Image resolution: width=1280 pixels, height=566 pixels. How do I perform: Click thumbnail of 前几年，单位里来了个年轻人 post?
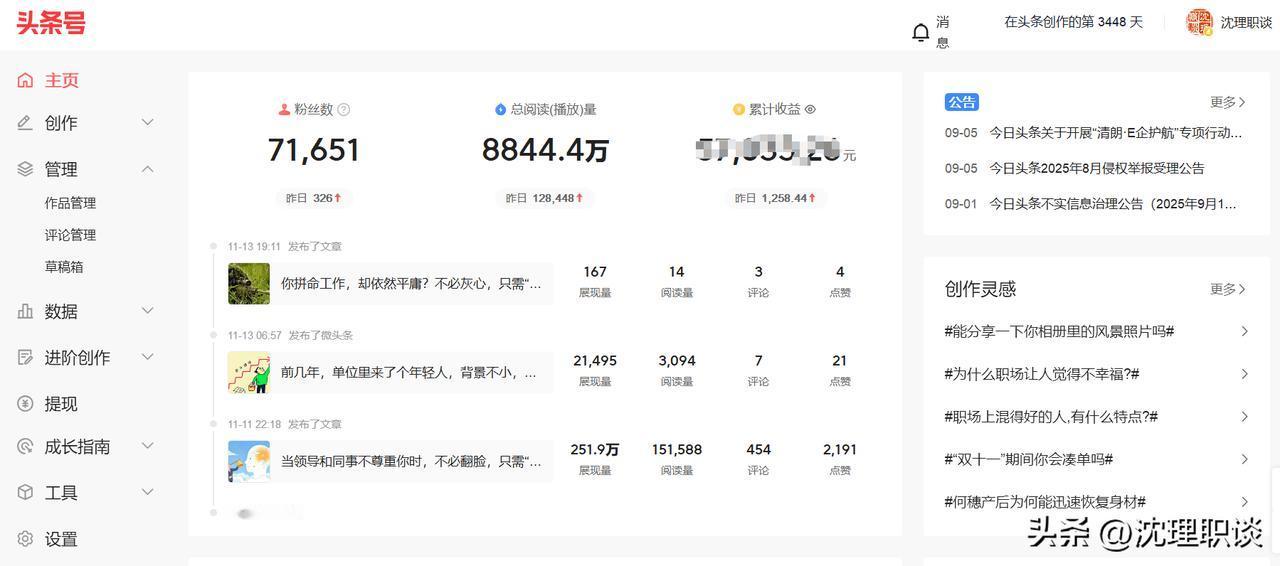point(249,372)
